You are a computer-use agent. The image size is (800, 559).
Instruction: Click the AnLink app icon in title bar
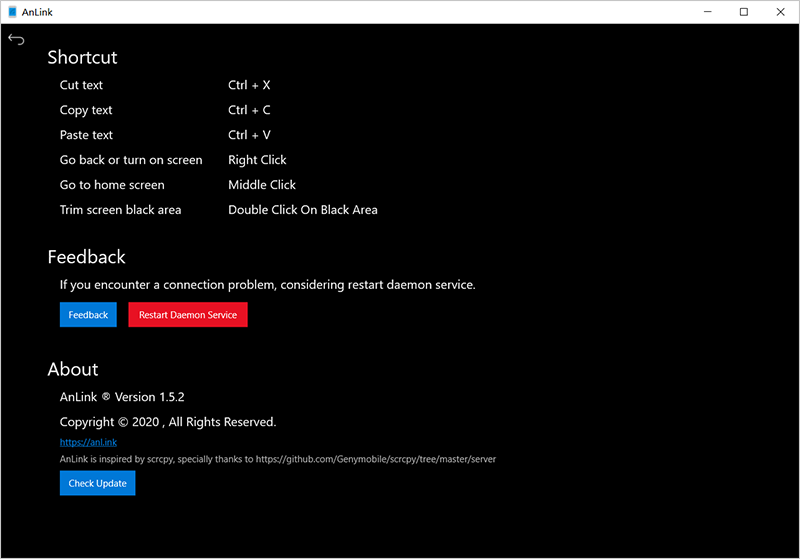click(12, 12)
